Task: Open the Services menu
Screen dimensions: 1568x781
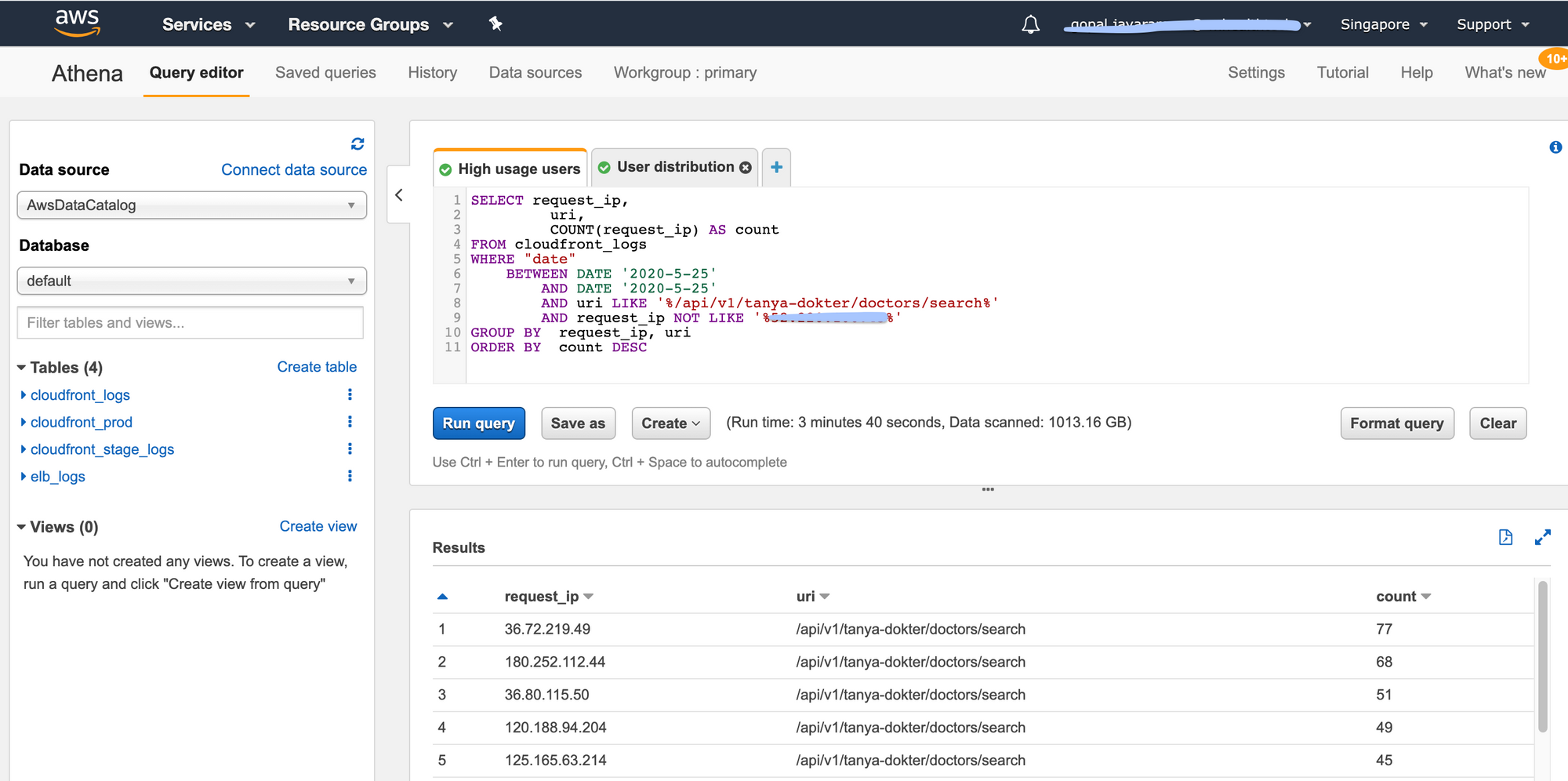Action: pyautogui.click(x=209, y=24)
